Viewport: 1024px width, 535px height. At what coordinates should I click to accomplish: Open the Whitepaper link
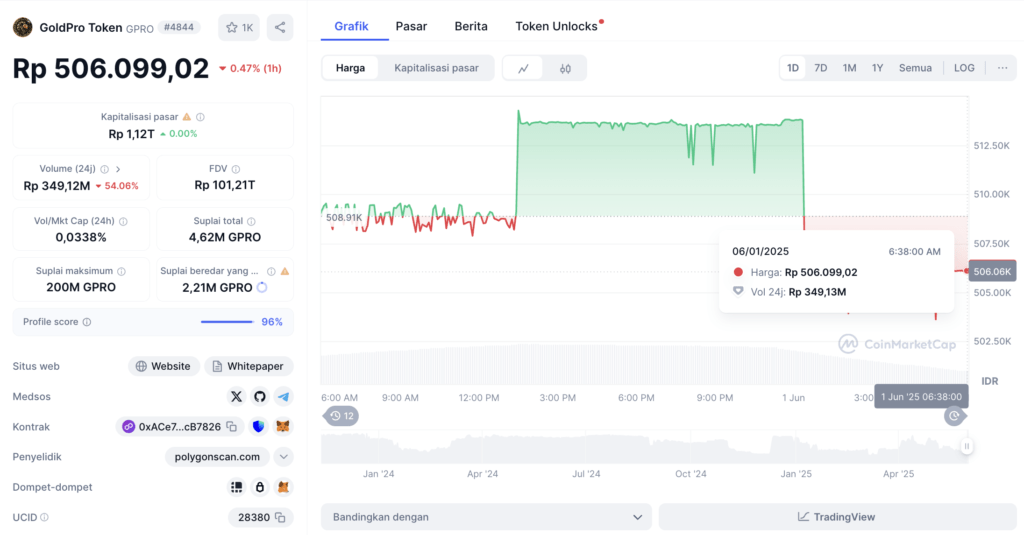pos(249,366)
